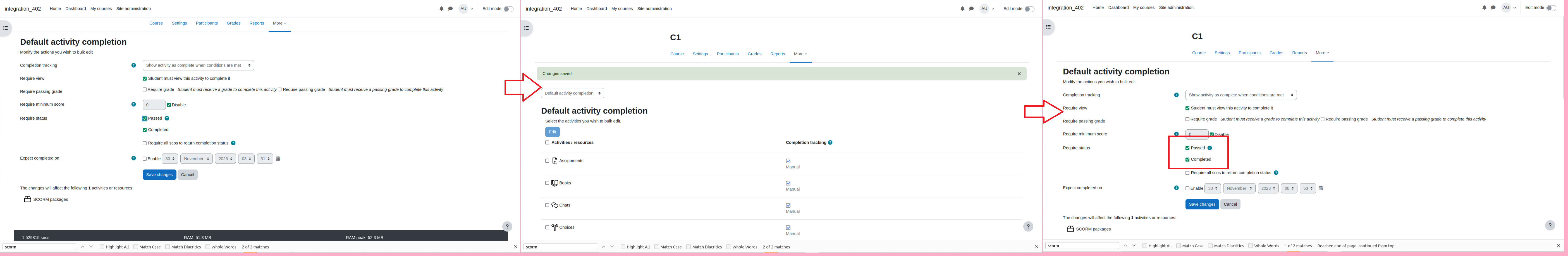The image size is (1568, 256).
Task: Uncheck Passed status checkbox in left screenshot
Action: (145, 118)
